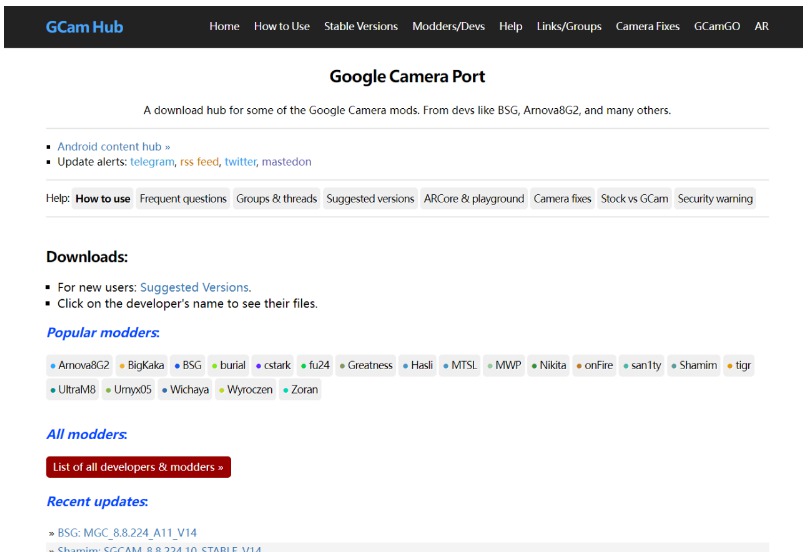Open MWP modder page
The image size is (808, 552).
[504, 365]
